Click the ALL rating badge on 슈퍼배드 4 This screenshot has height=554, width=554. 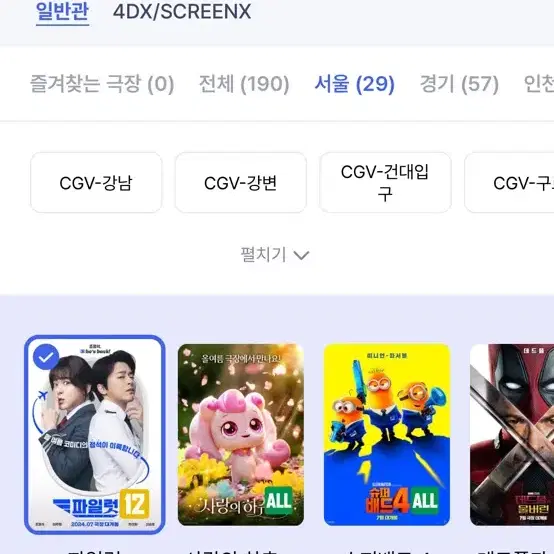click(425, 501)
